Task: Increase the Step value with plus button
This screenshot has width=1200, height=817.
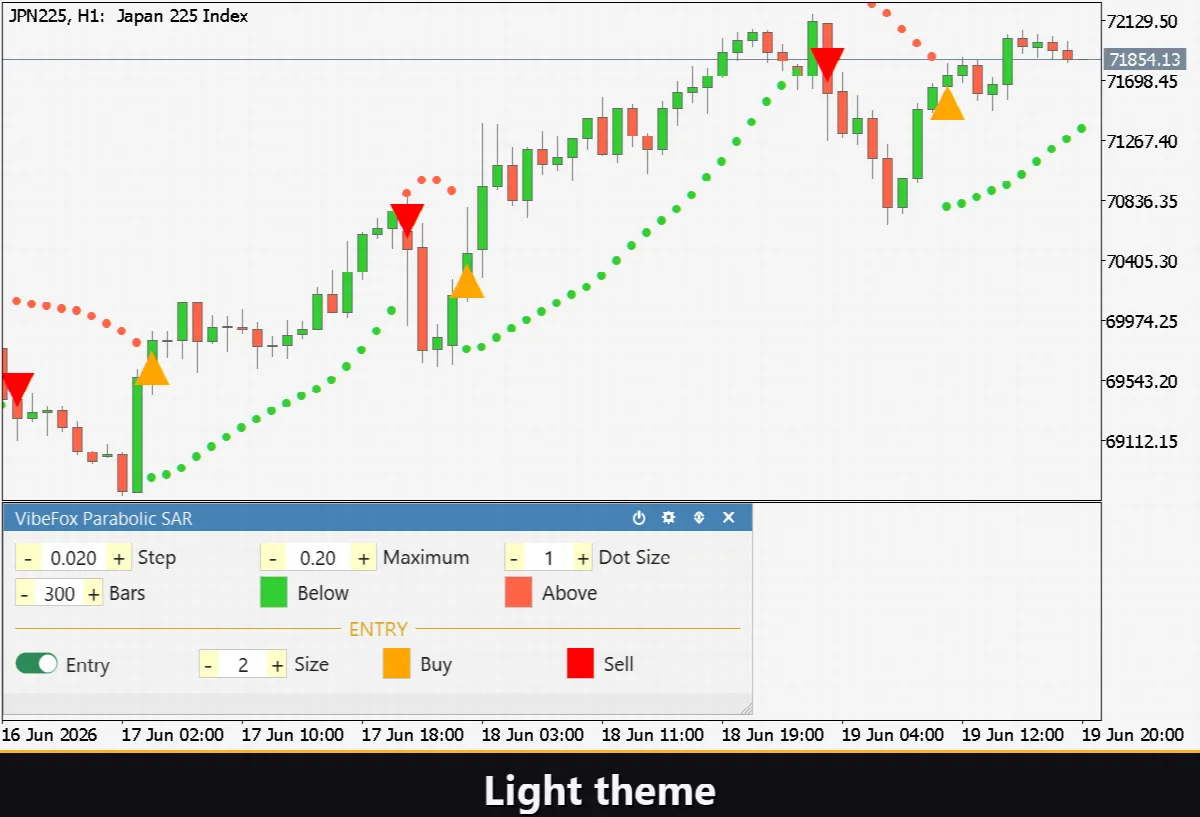Action: tap(120, 558)
